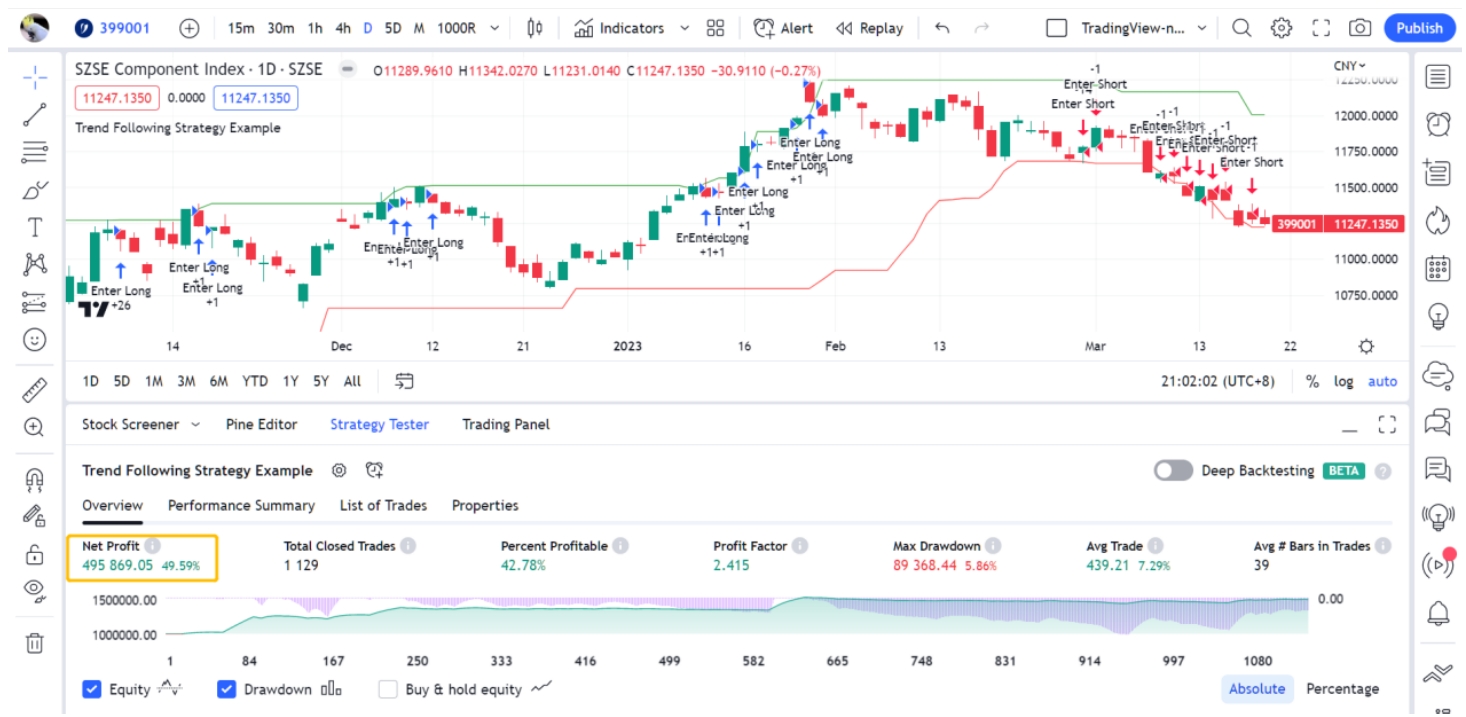1466x717 pixels.
Task: Toggle auto scale mode
Action: (x=1382, y=381)
